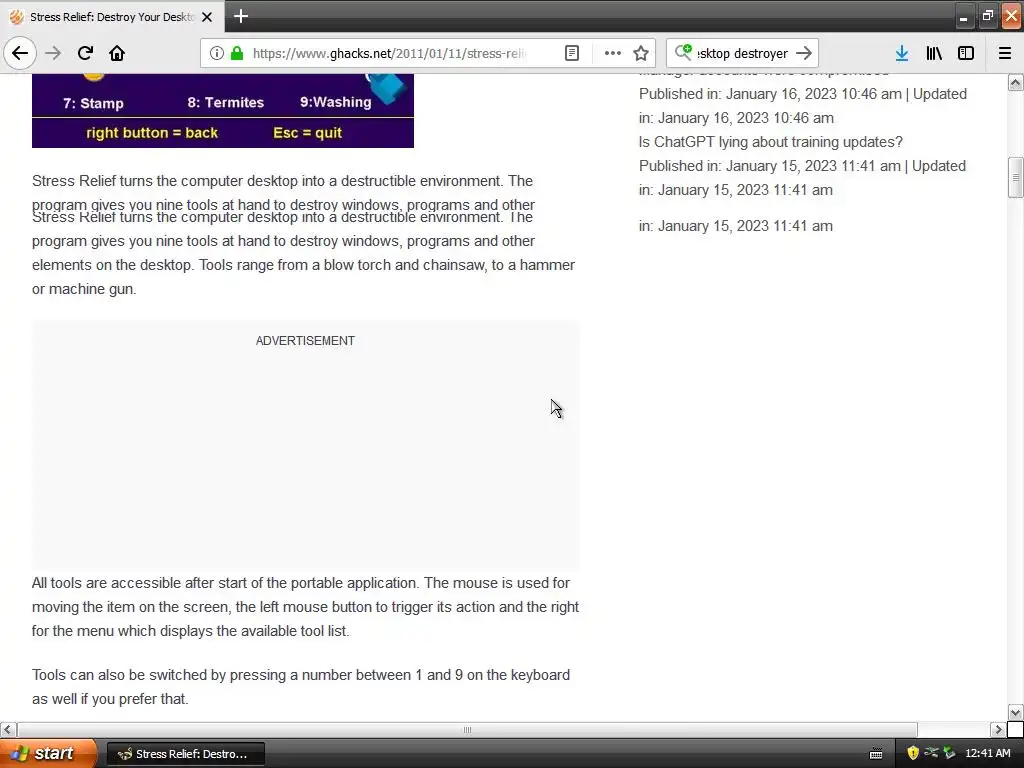This screenshot has height=768, width=1024.
Task: Click the keyboard icon in system tray
Action: click(x=876, y=754)
